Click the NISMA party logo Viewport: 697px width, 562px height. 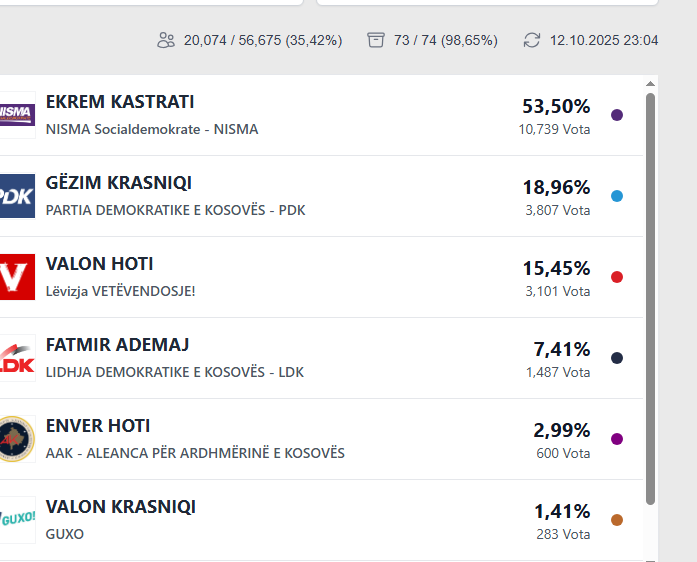(17, 115)
